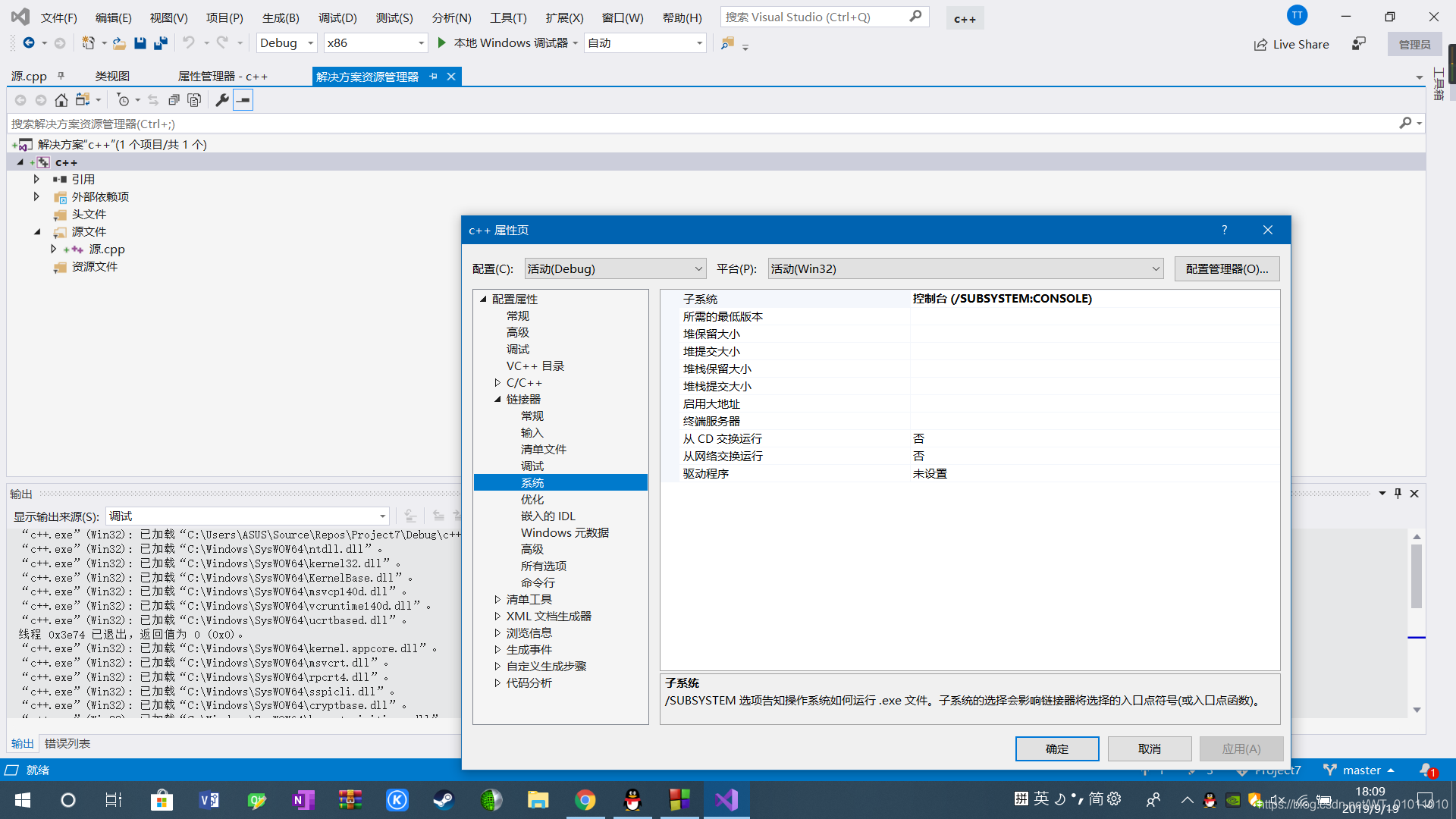Open File Explorer from the taskbar
The height and width of the screenshot is (819, 1456).
click(538, 800)
